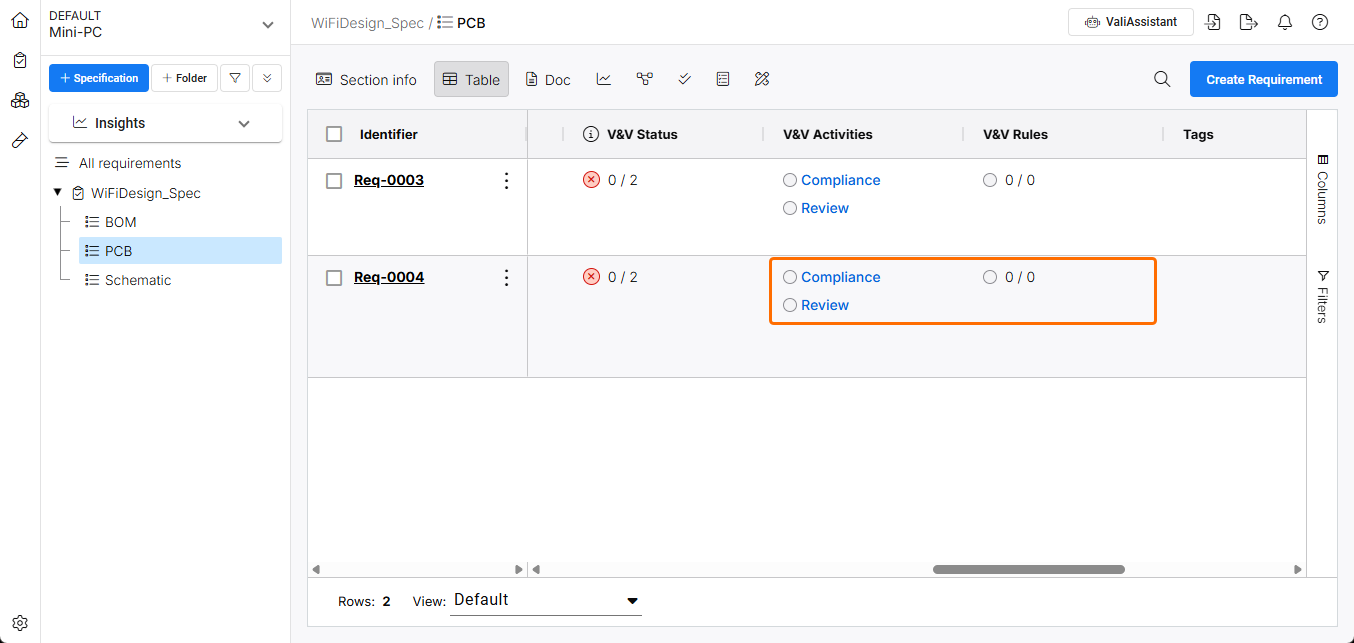1354x643 pixels.
Task: Click the filter funnel icon beside Folder
Action: coord(234,78)
